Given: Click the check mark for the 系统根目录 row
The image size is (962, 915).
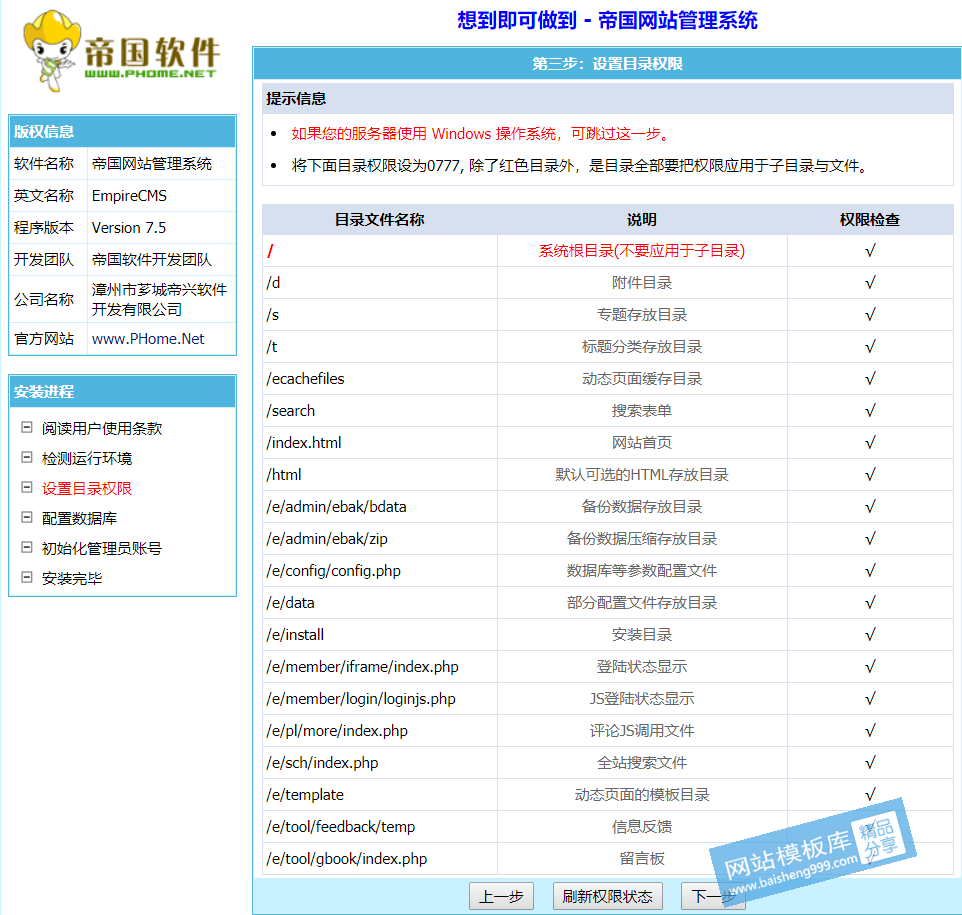Looking at the screenshot, I should tap(870, 250).
